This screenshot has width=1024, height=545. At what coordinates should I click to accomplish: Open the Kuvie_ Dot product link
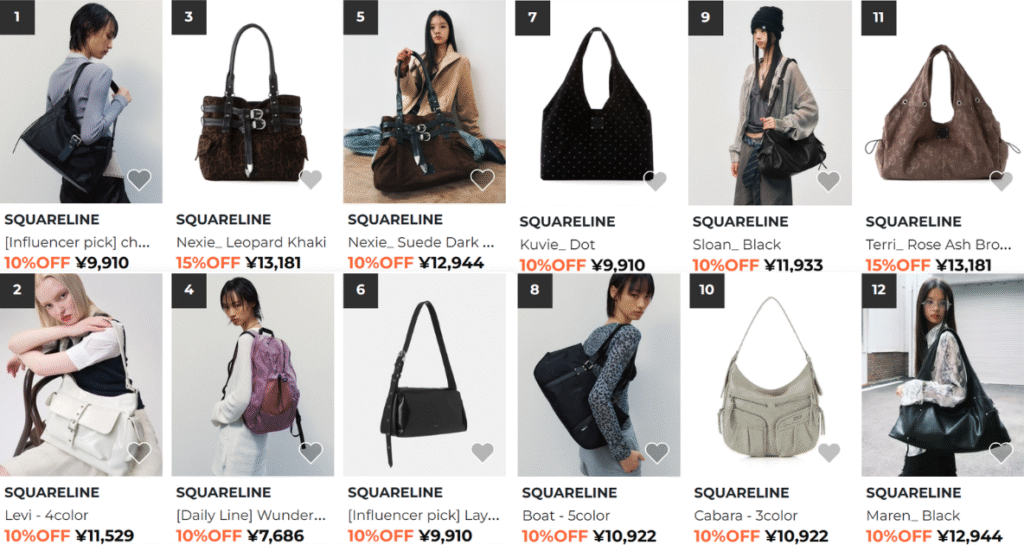(557, 245)
